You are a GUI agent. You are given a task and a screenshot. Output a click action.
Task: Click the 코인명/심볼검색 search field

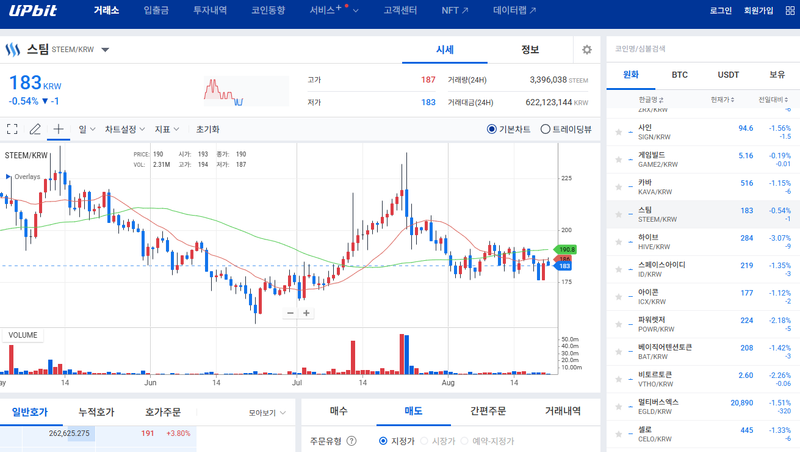point(704,49)
